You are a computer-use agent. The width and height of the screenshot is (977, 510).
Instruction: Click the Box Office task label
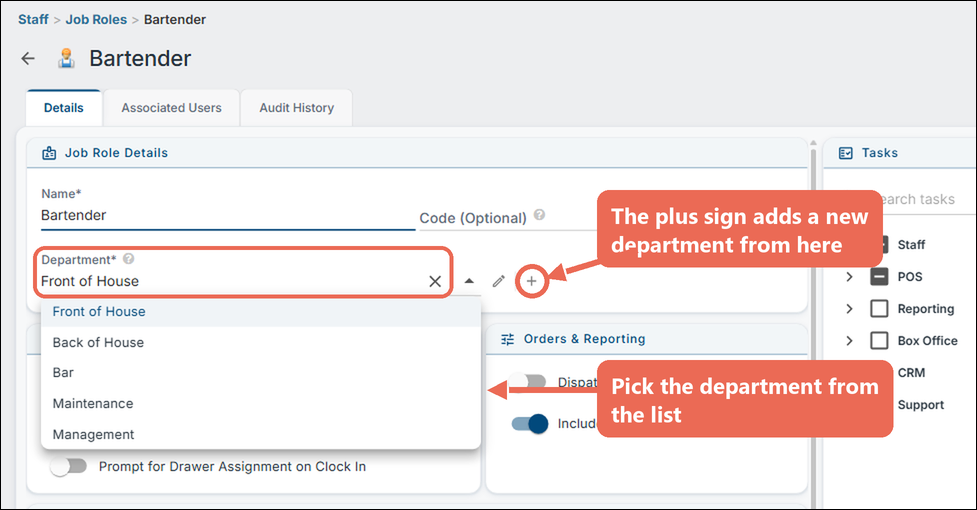927,341
